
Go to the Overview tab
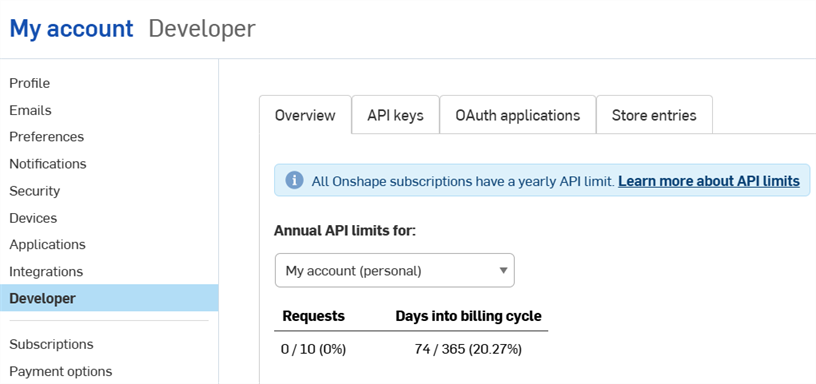tap(305, 115)
